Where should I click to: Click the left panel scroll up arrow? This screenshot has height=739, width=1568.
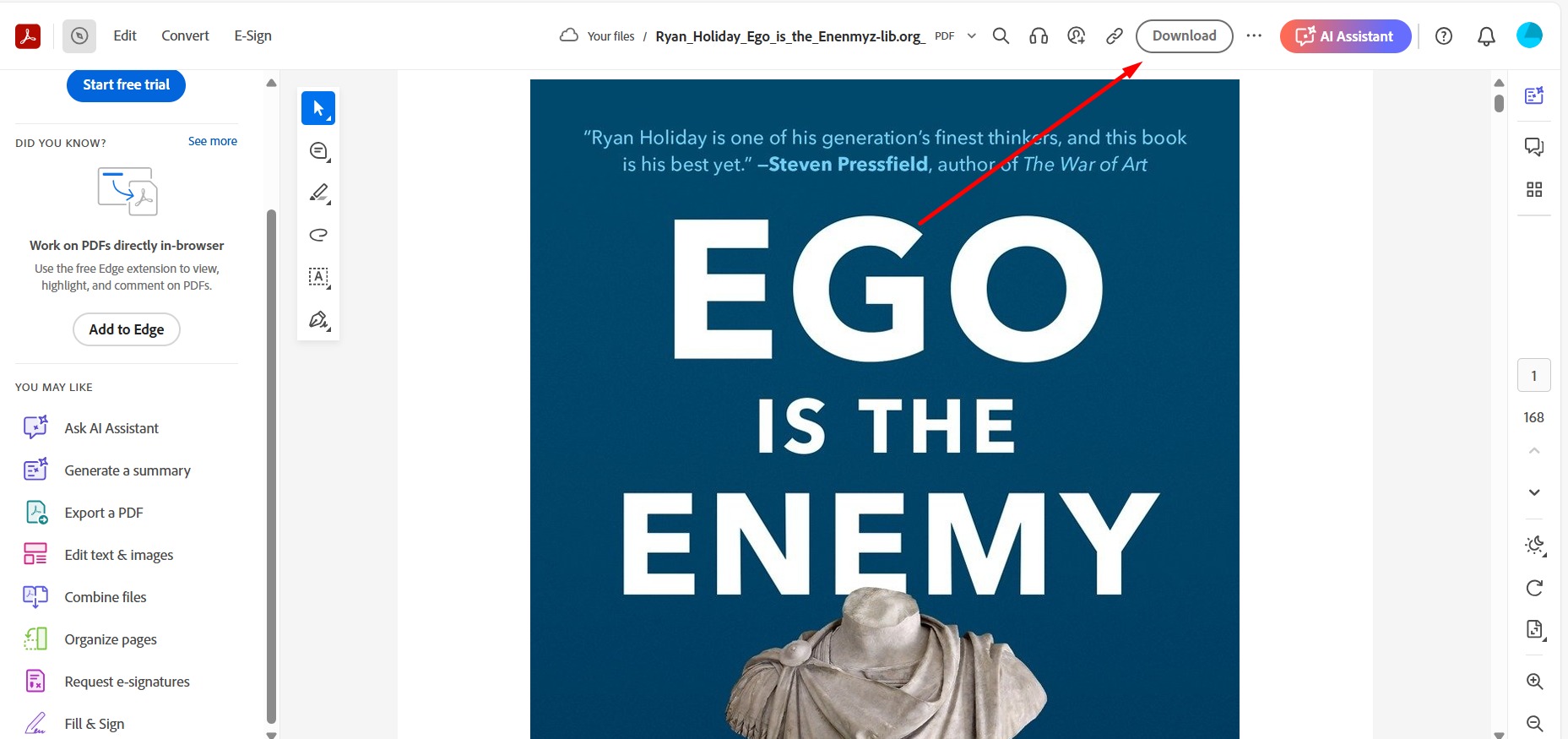coord(271,83)
